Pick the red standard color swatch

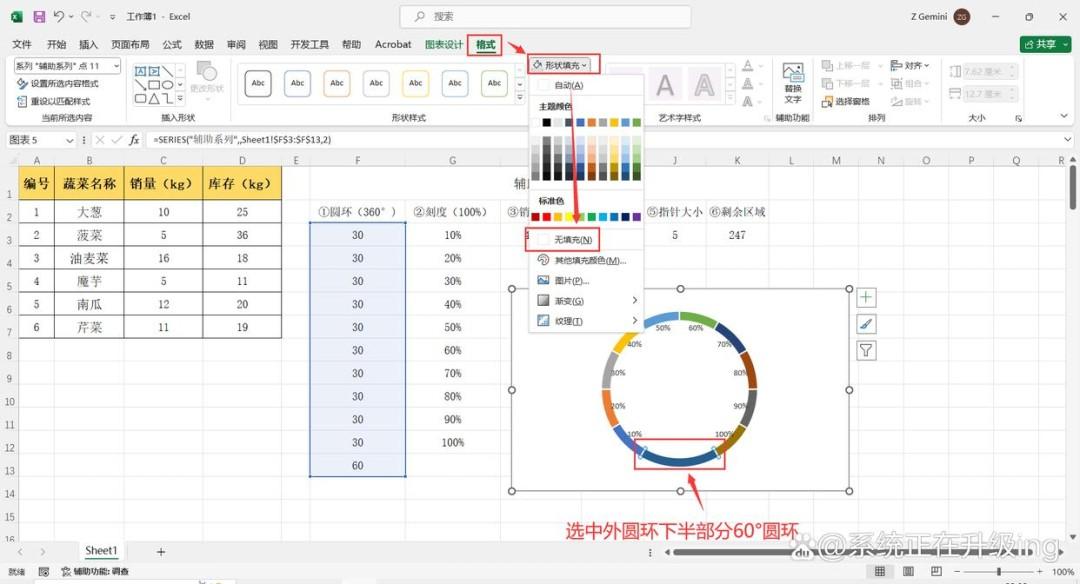click(546, 217)
